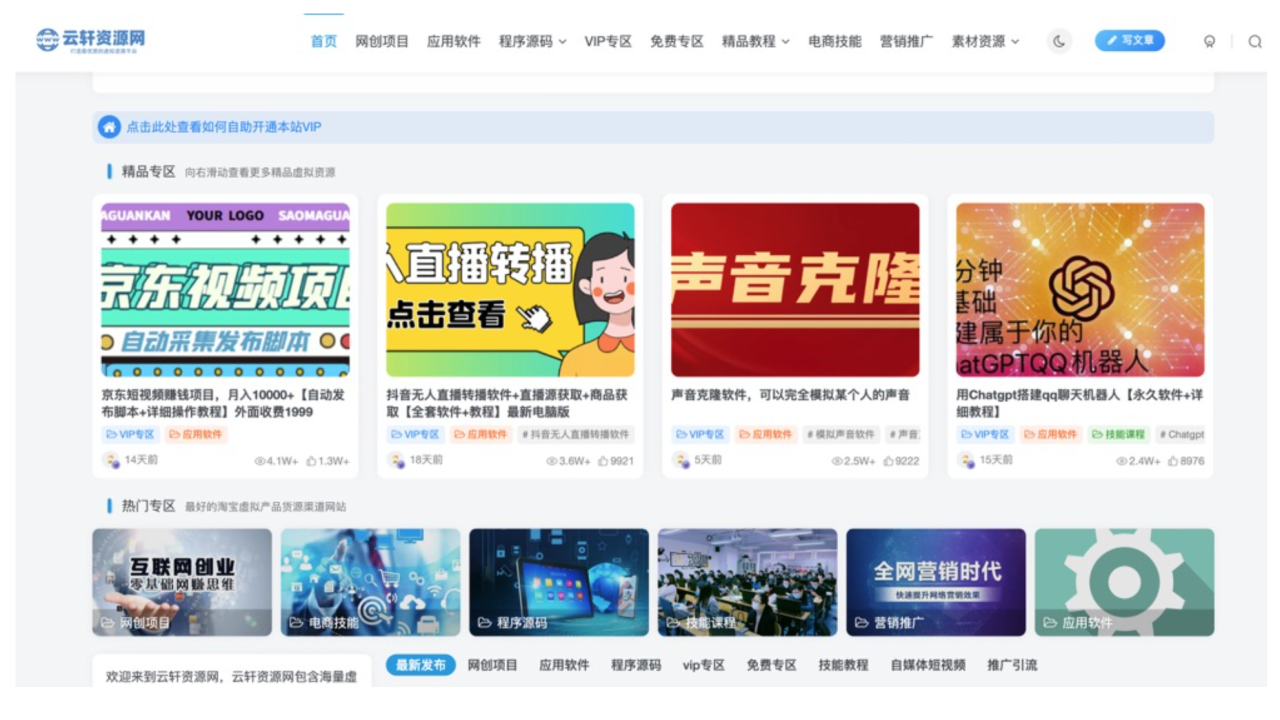Open 点击此处查看如何自助开通本站VIP link
The height and width of the screenshot is (720, 1280).
click(x=224, y=127)
